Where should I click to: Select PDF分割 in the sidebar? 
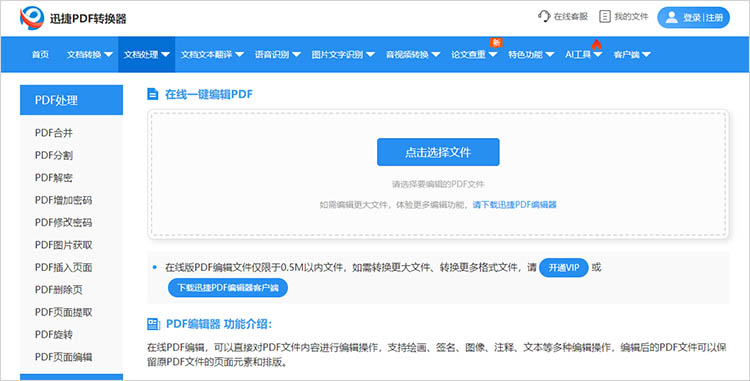[x=54, y=155]
